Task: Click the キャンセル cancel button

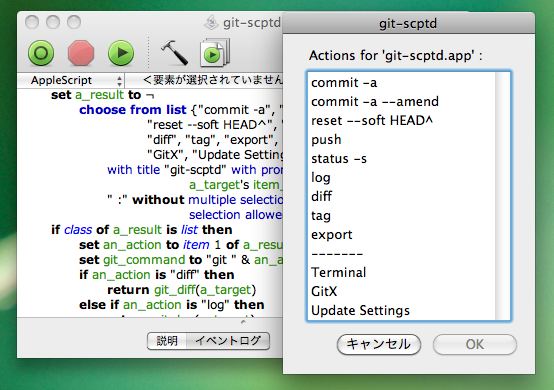Action: click(379, 344)
